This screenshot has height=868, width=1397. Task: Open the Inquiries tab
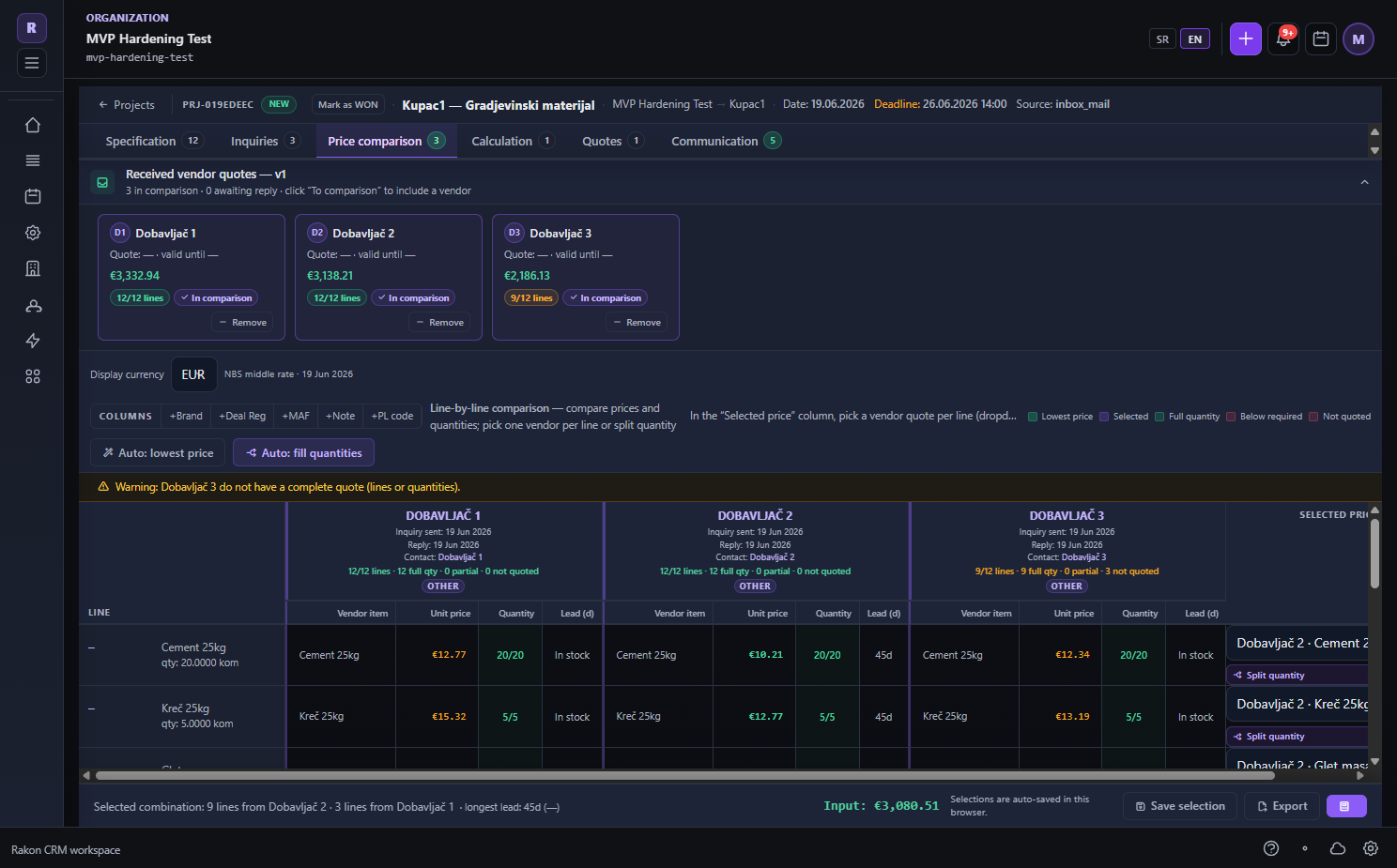tap(264, 142)
